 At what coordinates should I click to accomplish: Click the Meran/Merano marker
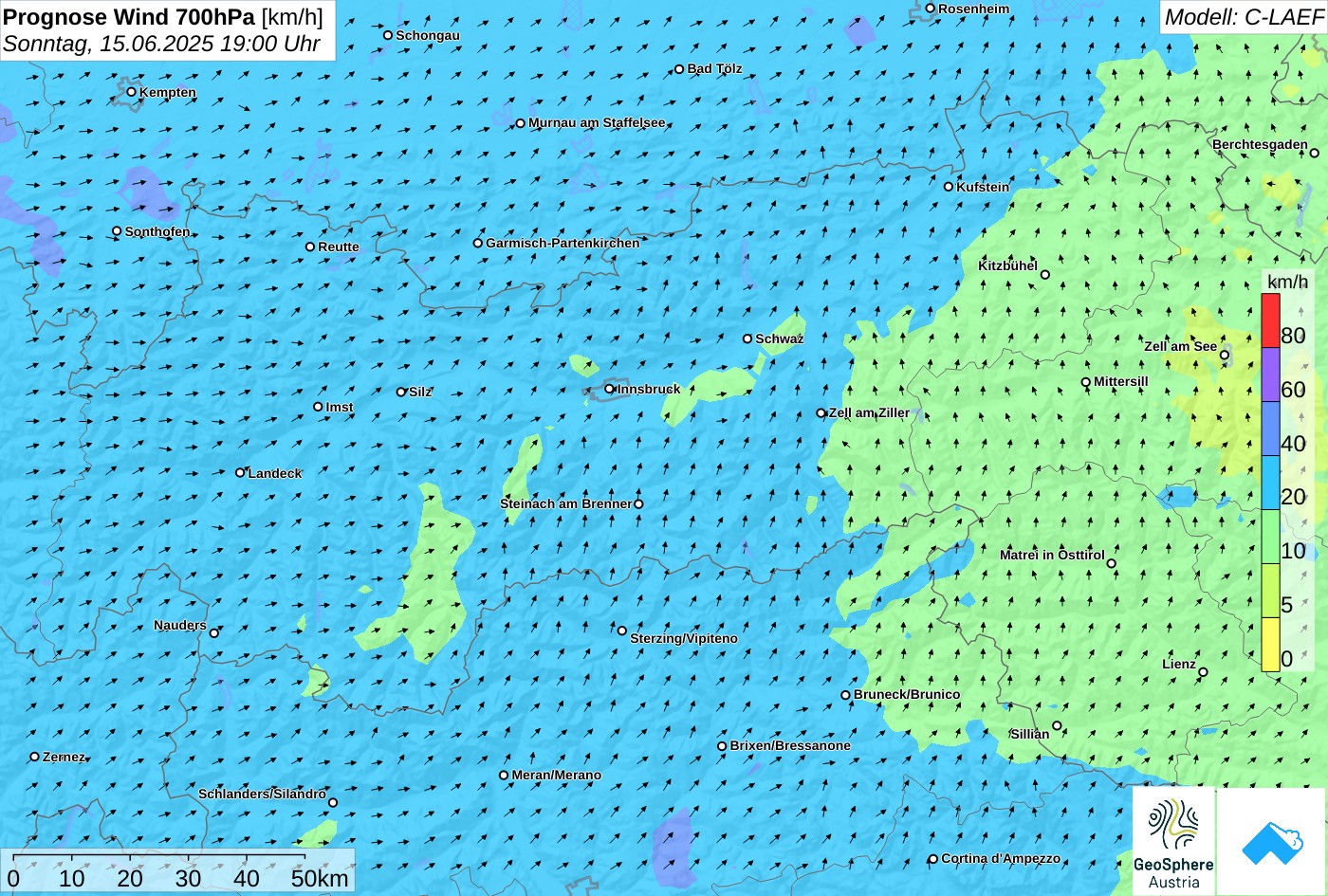click(504, 775)
